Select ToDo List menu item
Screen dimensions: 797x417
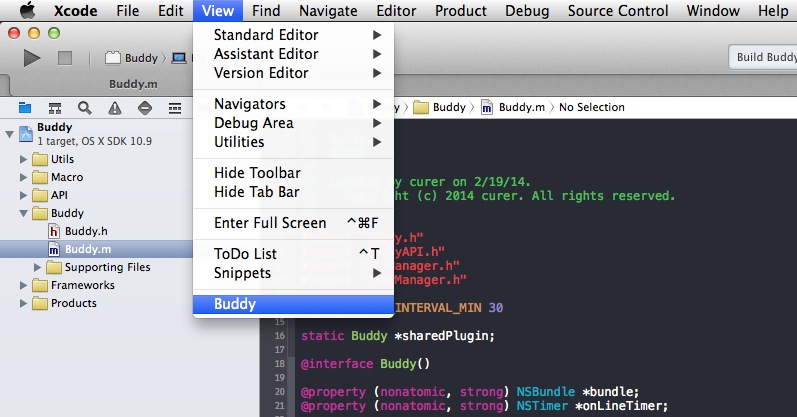pyautogui.click(x=293, y=254)
